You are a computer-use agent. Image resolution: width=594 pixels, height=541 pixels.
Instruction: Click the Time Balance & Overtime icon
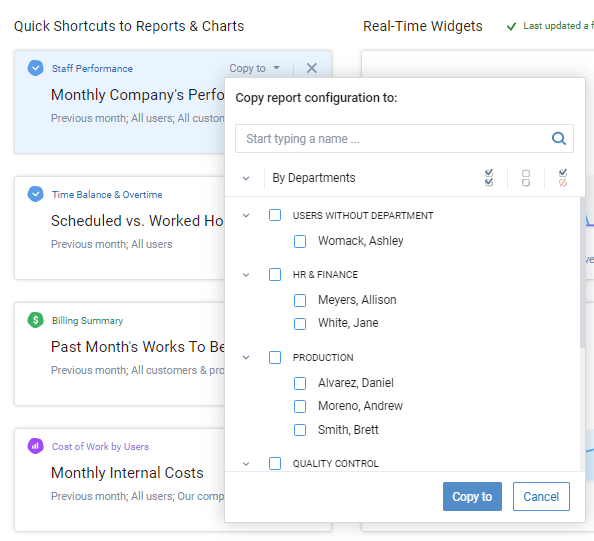[35, 194]
